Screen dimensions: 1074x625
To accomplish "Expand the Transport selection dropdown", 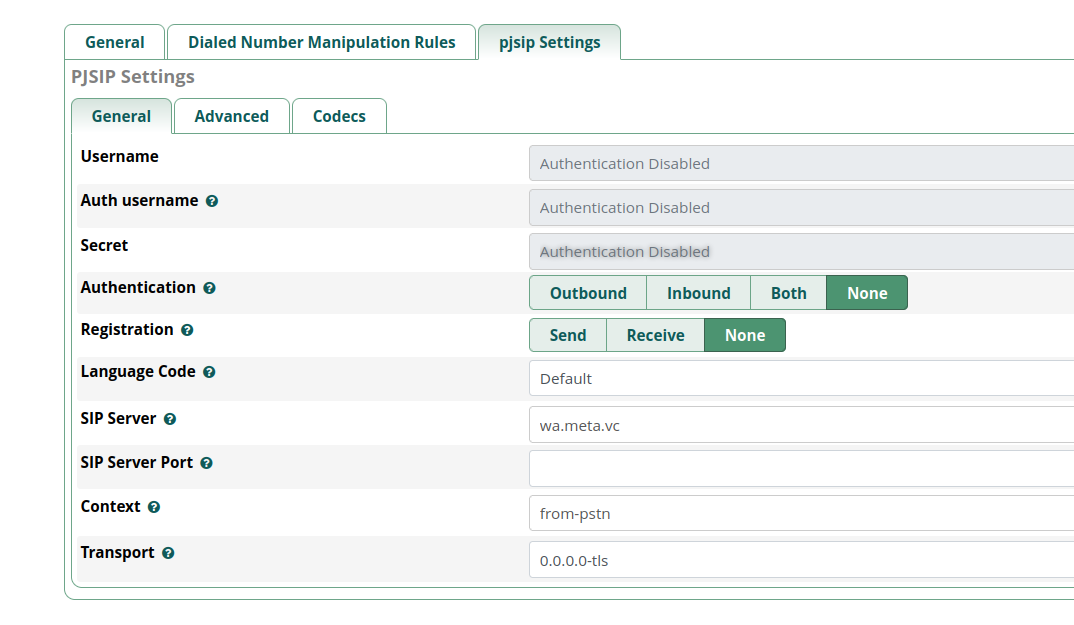I will click(x=800, y=561).
